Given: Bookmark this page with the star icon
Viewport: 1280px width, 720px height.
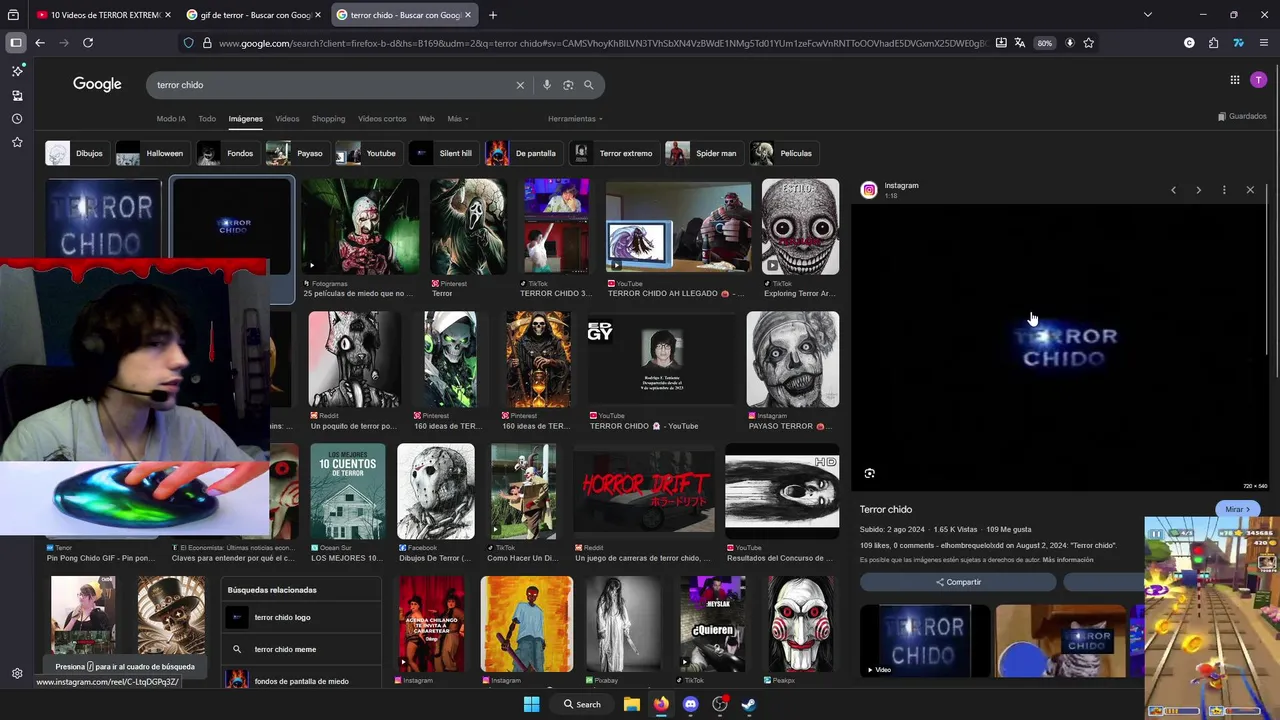Looking at the screenshot, I should click(1089, 43).
